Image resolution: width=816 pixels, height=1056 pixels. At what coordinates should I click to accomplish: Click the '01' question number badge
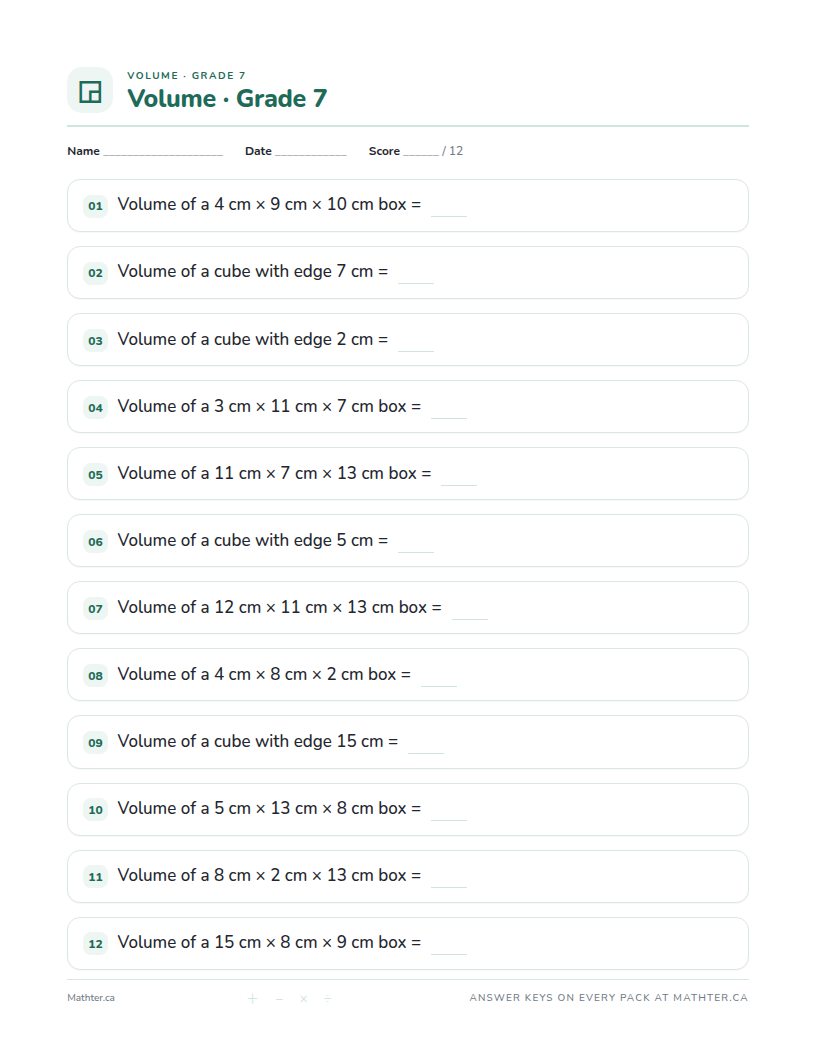pyautogui.click(x=96, y=206)
